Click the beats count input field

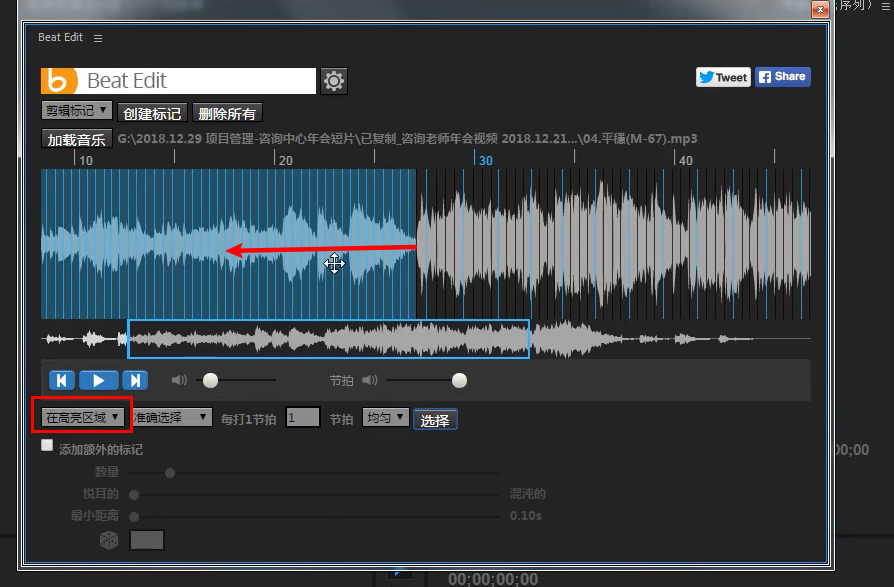[x=303, y=418]
